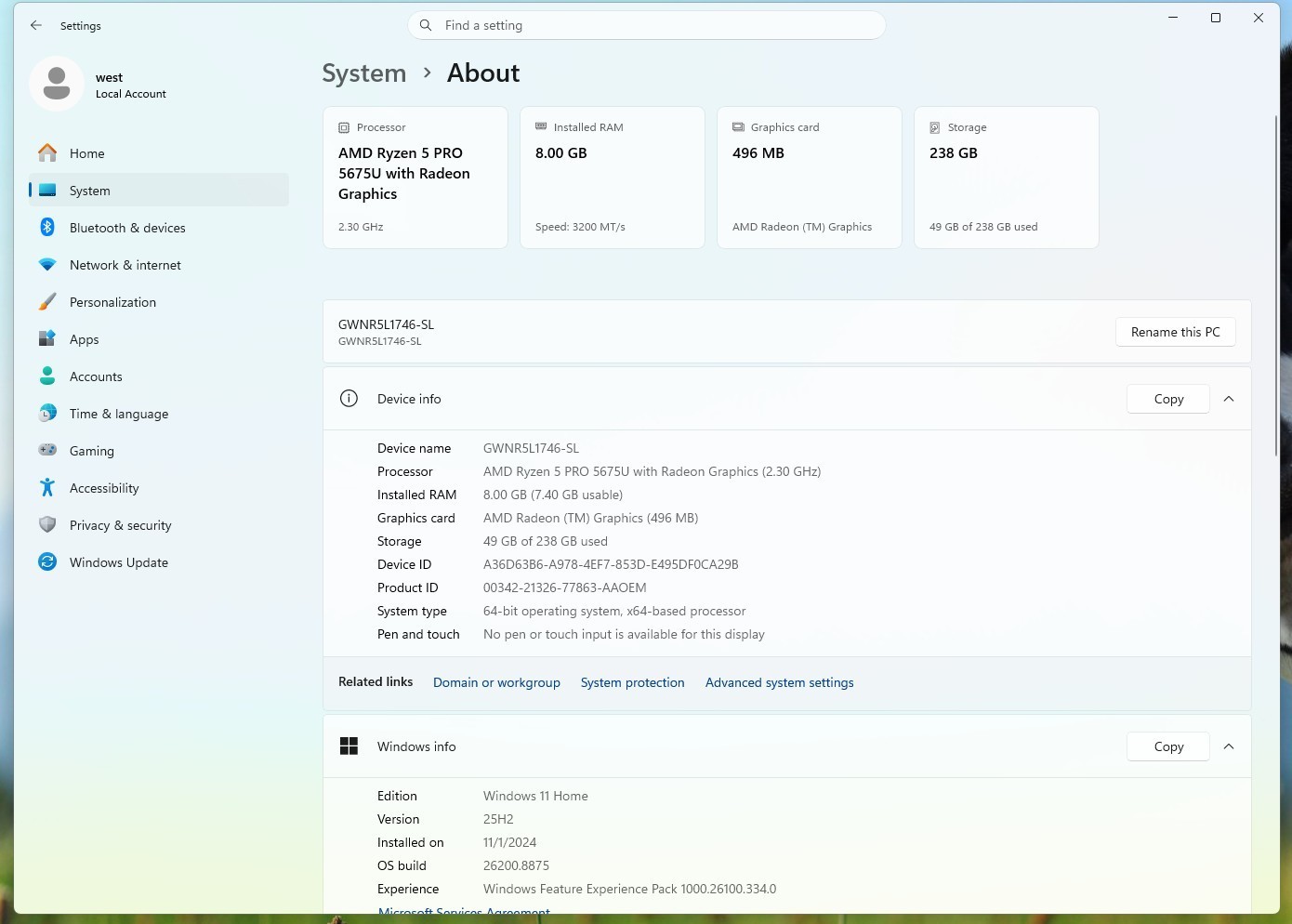This screenshot has width=1292, height=924.
Task: Click the Time & language globe icon
Action: [47, 414]
